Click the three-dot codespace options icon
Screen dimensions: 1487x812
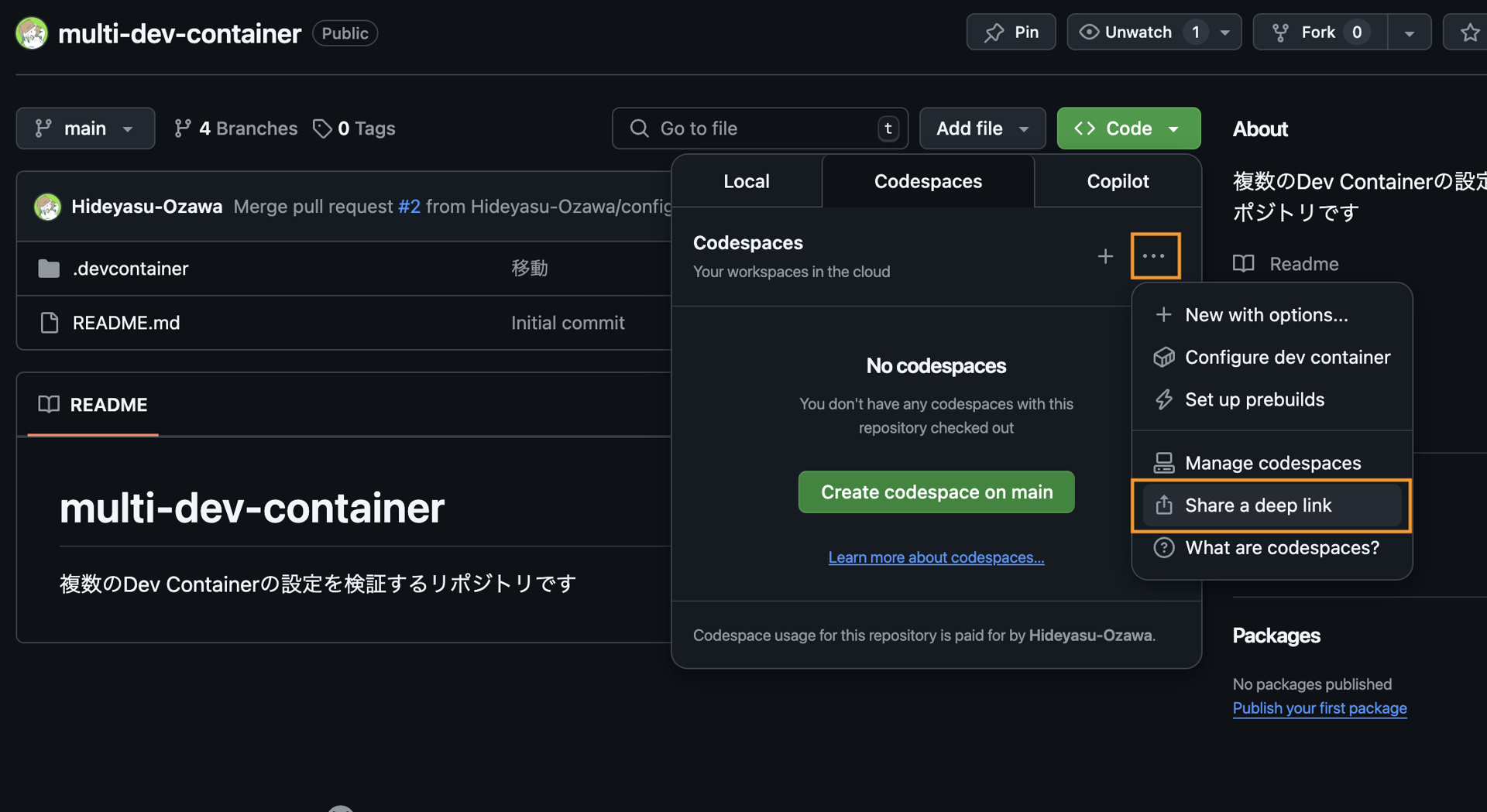[x=1154, y=256]
